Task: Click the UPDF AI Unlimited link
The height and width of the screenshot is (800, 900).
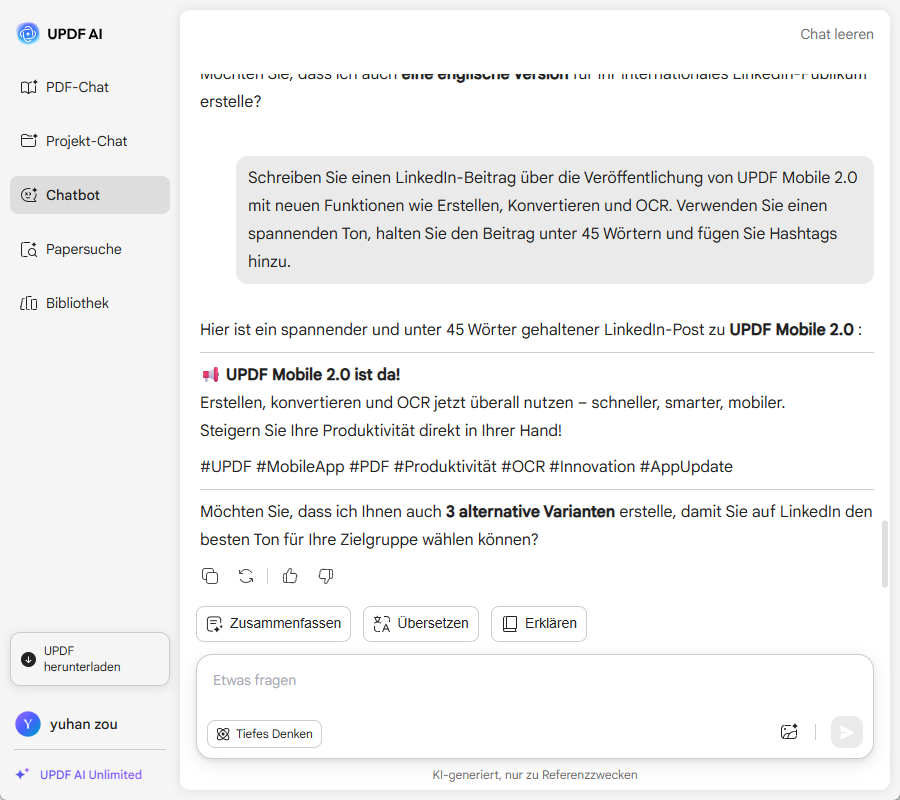Action: 91,775
